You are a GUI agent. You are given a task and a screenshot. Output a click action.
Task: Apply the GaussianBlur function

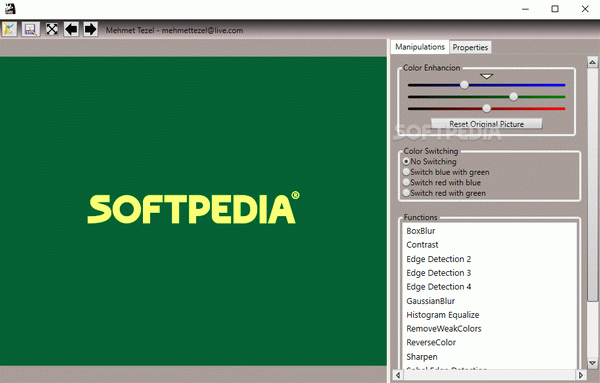tap(430, 301)
